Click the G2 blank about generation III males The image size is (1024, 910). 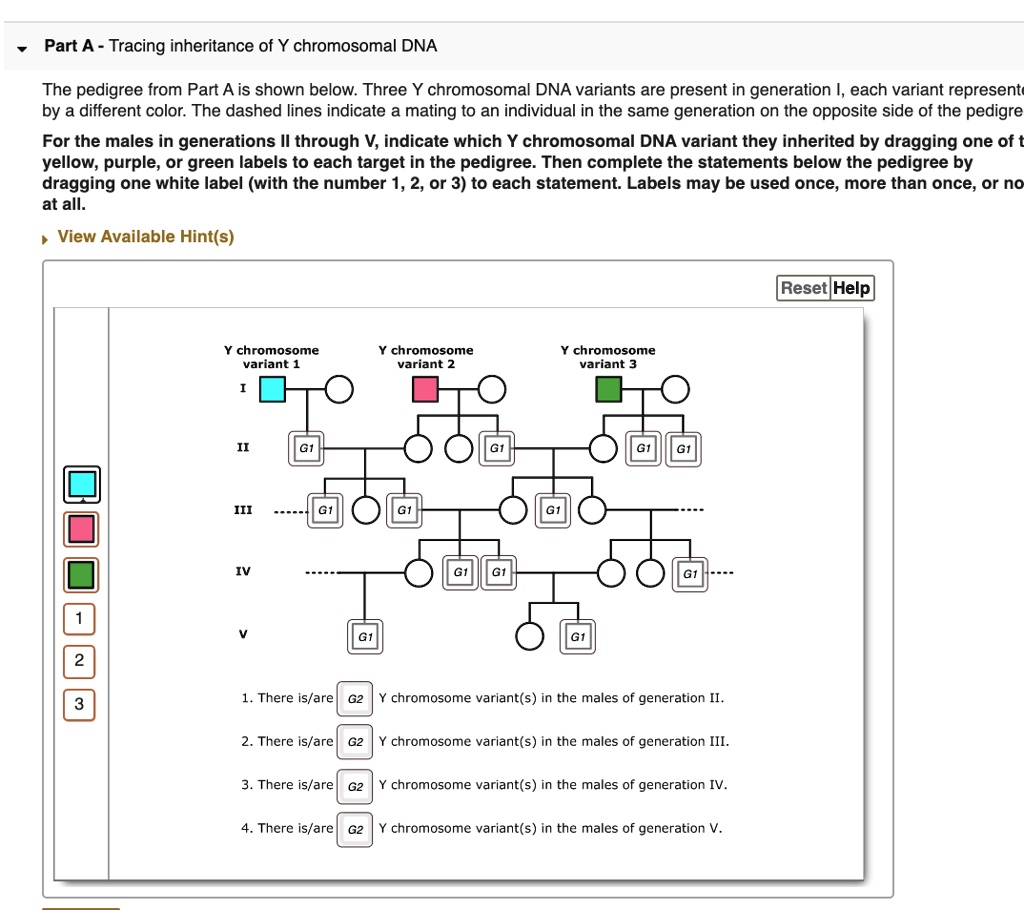[355, 742]
